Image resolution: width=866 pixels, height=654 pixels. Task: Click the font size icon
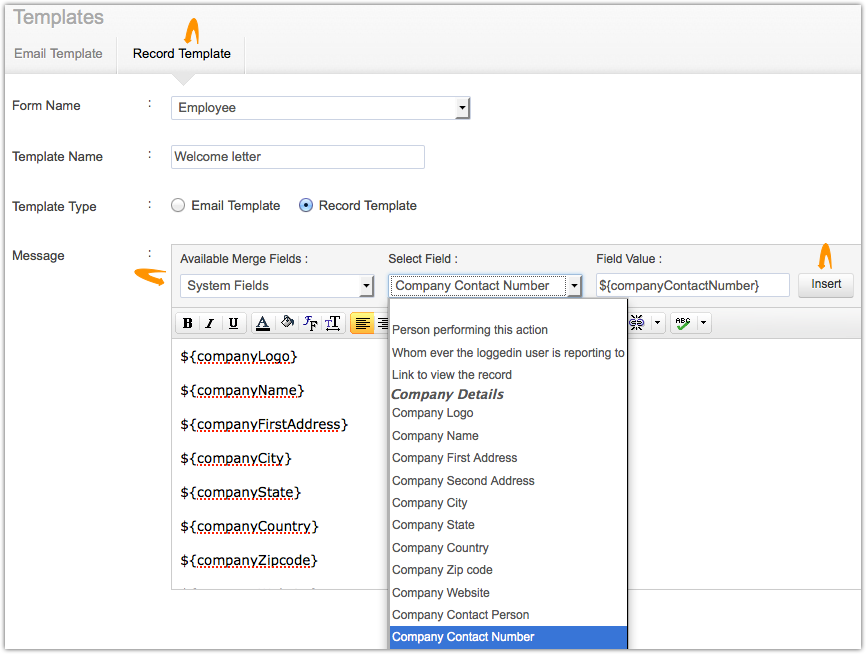coord(333,323)
